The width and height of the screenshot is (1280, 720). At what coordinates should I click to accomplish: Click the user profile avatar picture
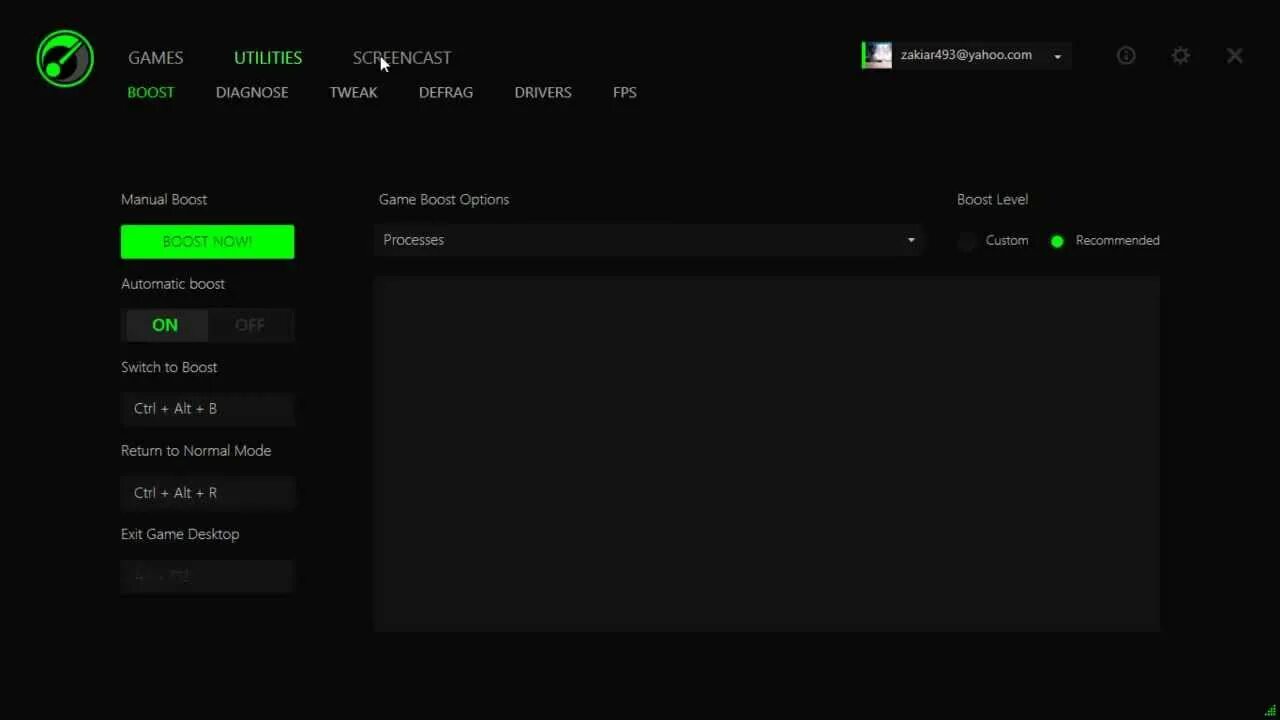point(877,55)
